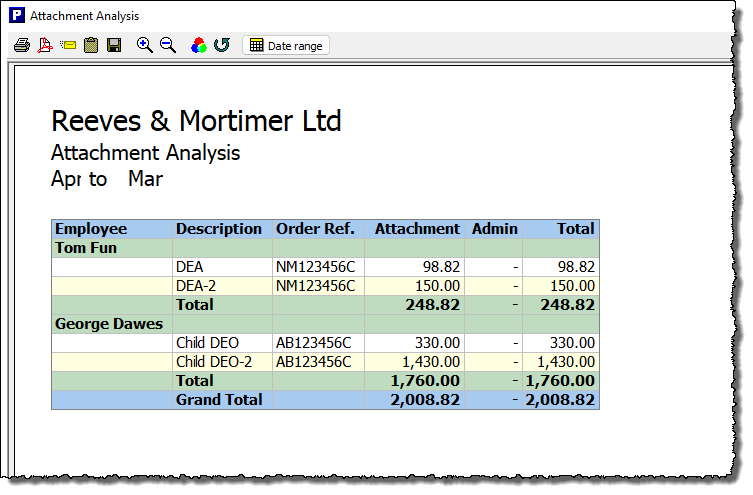Zoom out with magnifier minus icon

click(168, 46)
